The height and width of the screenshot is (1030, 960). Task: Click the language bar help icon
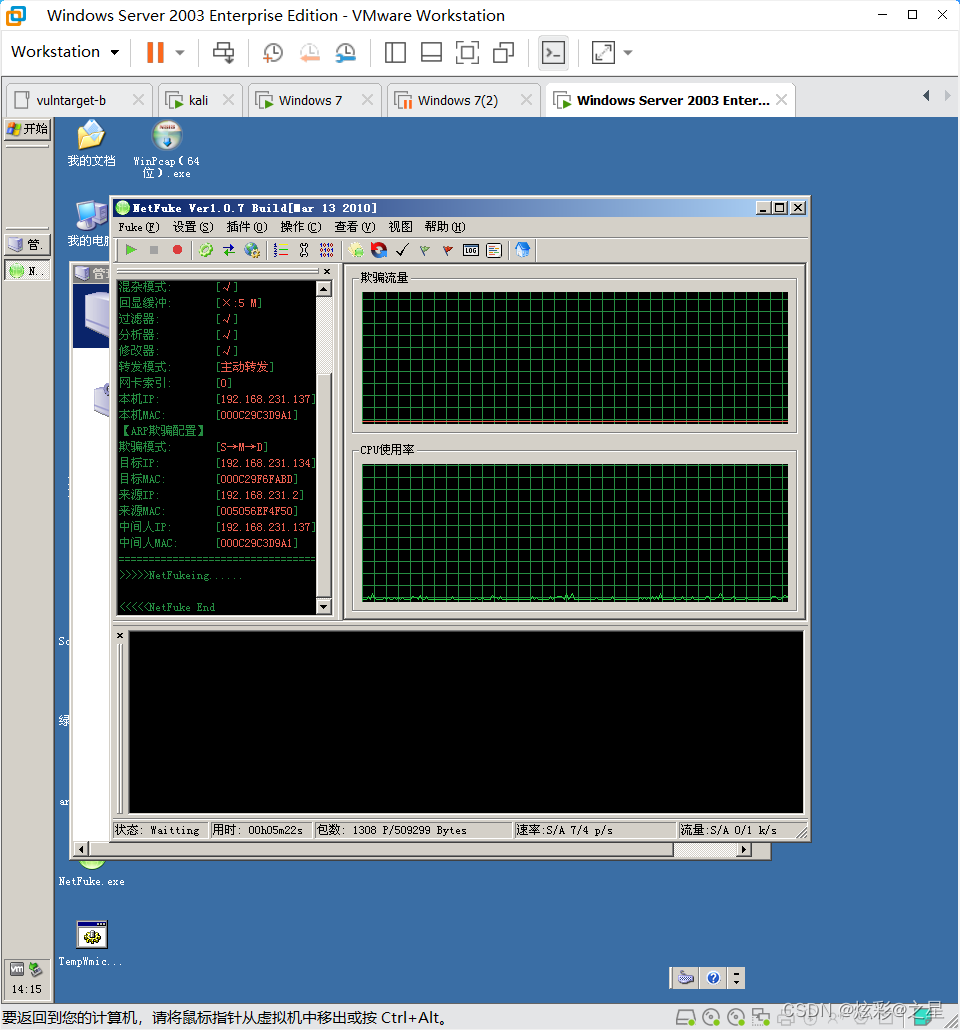(714, 978)
